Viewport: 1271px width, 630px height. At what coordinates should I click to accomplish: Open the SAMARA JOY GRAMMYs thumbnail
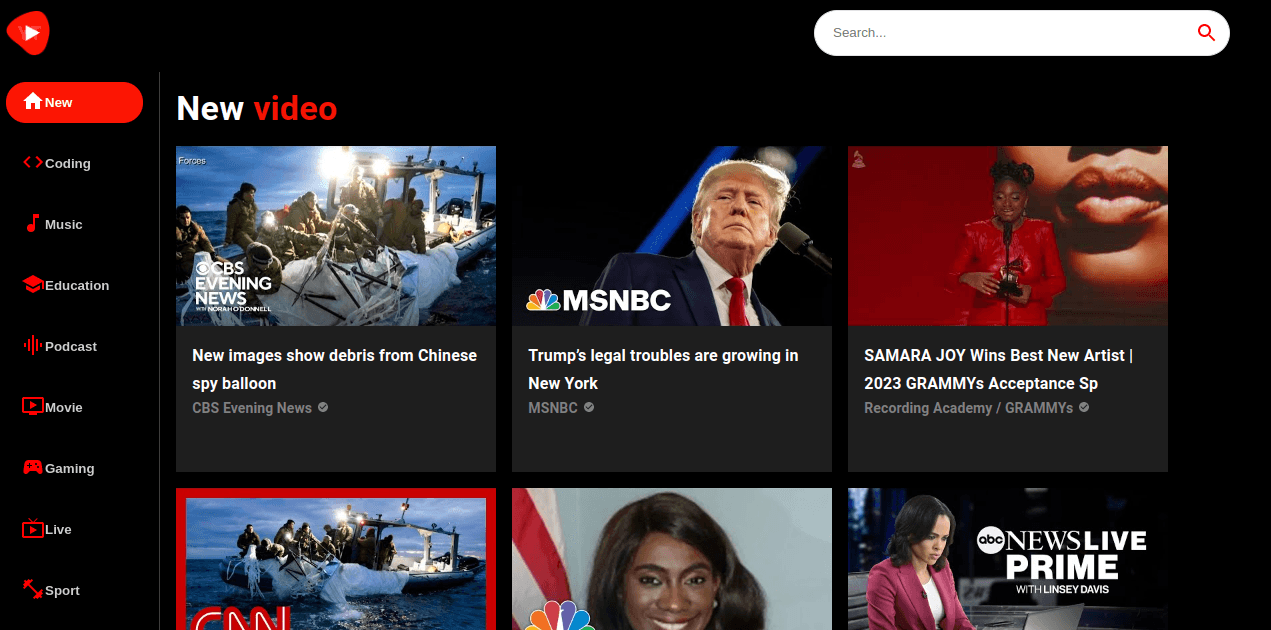click(x=1008, y=236)
